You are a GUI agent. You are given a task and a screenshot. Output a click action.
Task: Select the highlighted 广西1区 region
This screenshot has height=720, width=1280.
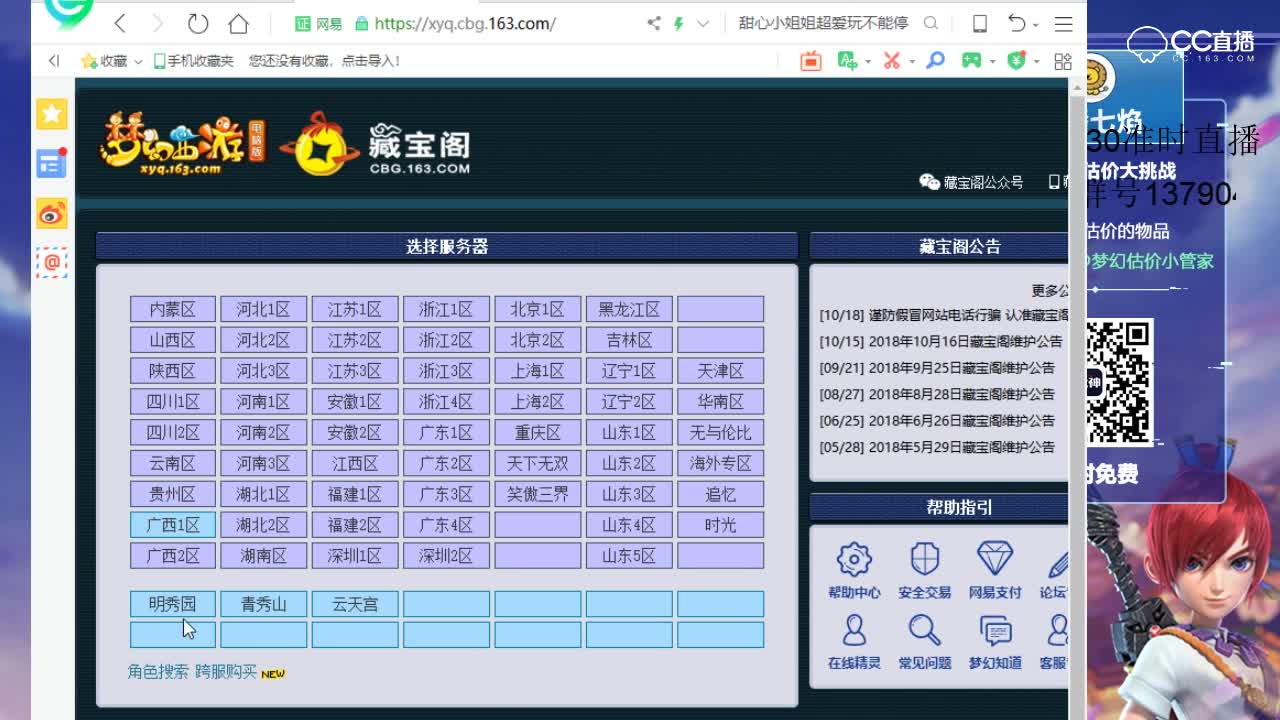(173, 525)
